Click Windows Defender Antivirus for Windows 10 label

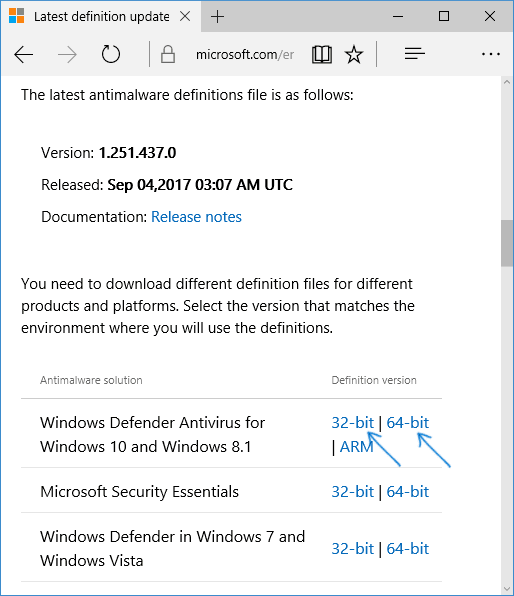[152, 434]
